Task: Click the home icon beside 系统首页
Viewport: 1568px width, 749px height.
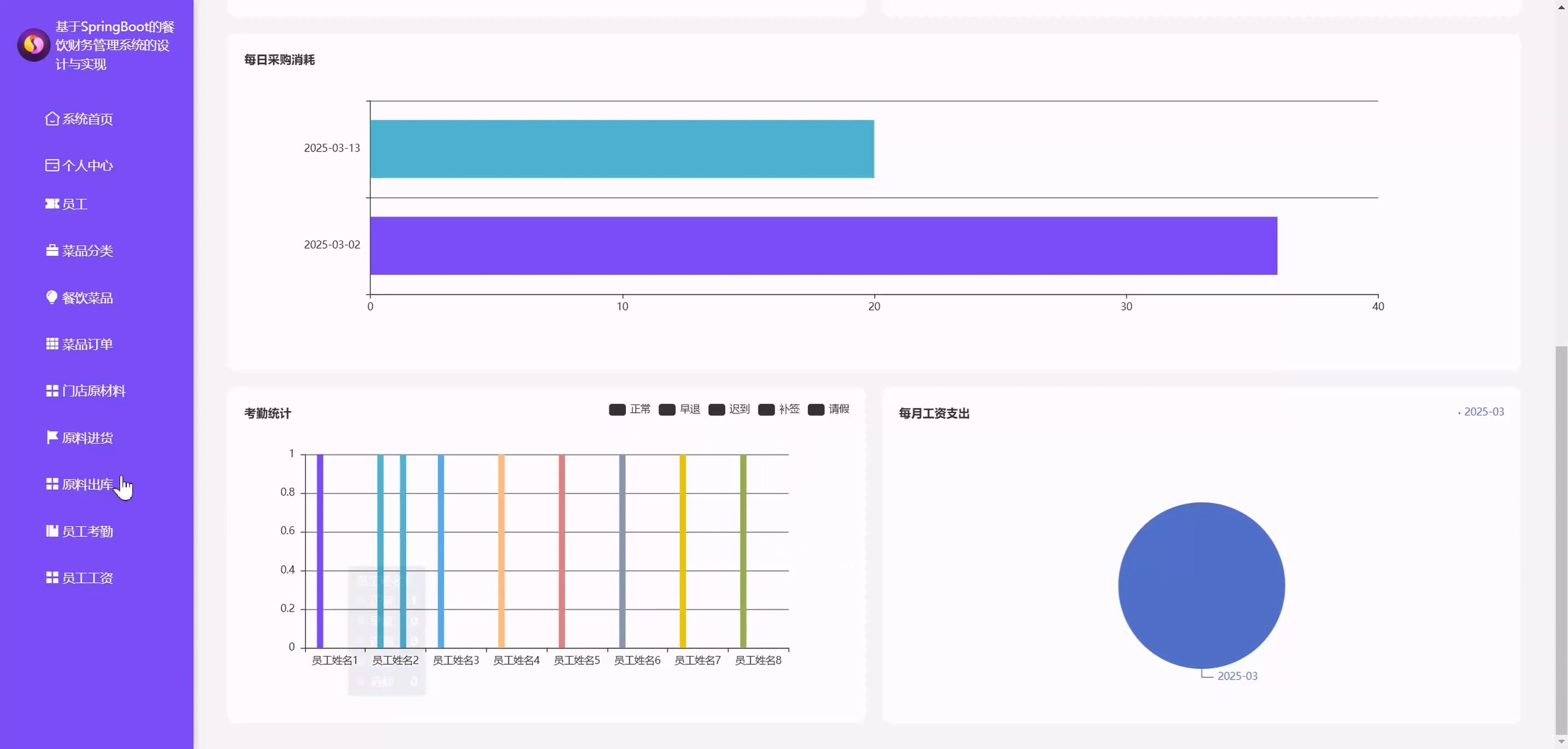Action: tap(52, 119)
